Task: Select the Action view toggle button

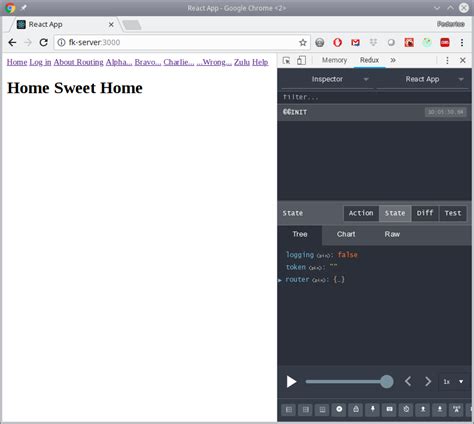Action: pyautogui.click(x=361, y=213)
